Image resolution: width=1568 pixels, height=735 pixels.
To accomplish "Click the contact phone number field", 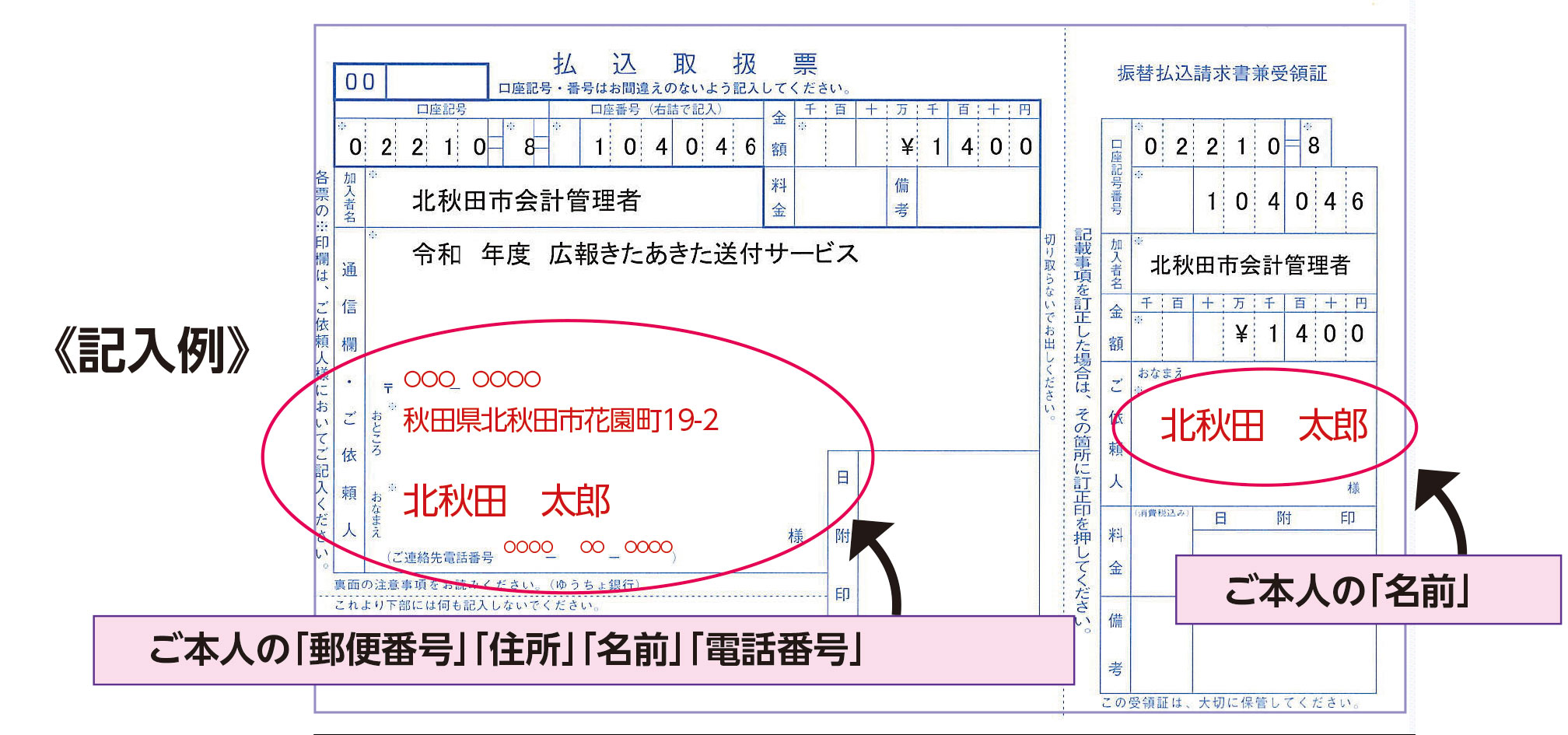I will click(587, 548).
